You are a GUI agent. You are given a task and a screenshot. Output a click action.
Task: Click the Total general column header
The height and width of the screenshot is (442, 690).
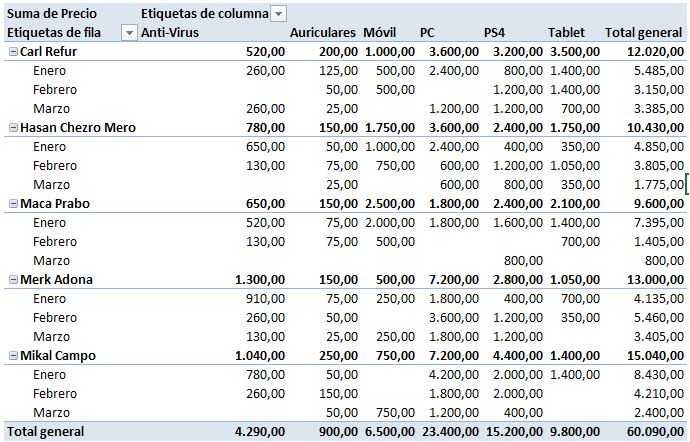point(643,33)
